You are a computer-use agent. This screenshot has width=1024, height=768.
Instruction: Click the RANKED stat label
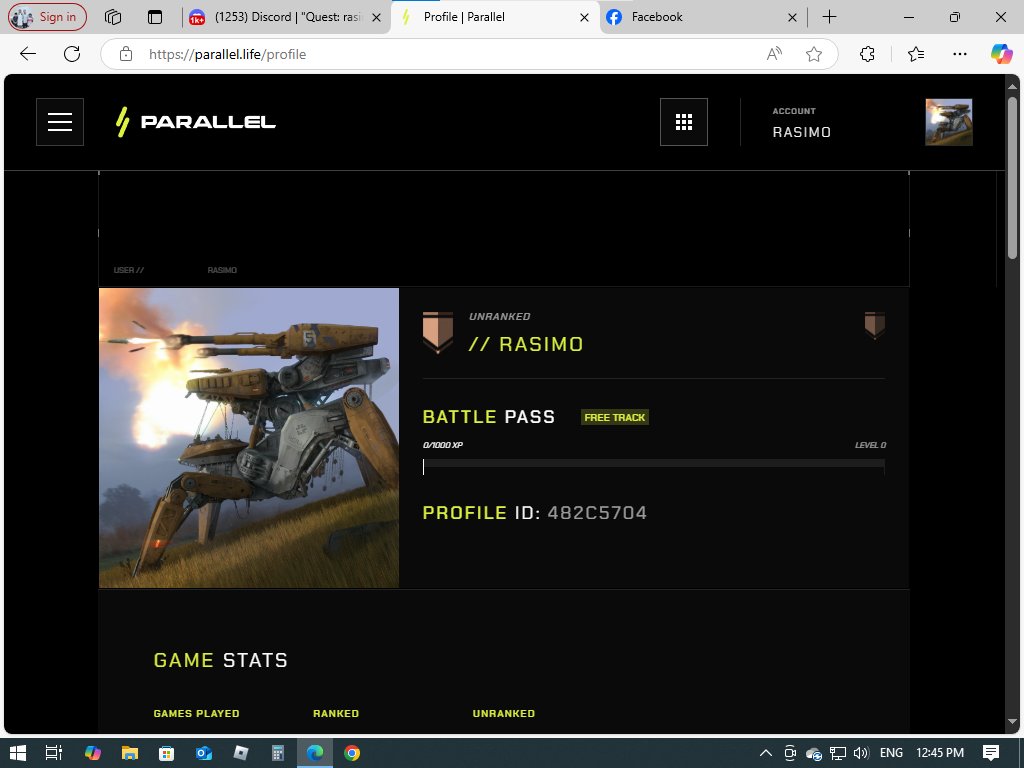pos(336,713)
